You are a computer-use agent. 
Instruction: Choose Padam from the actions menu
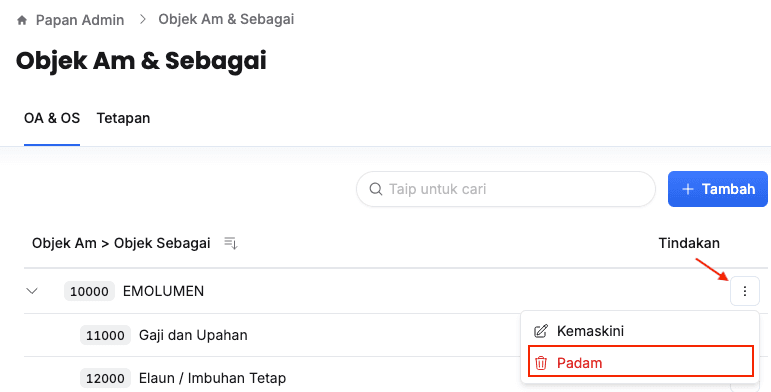coord(641,363)
